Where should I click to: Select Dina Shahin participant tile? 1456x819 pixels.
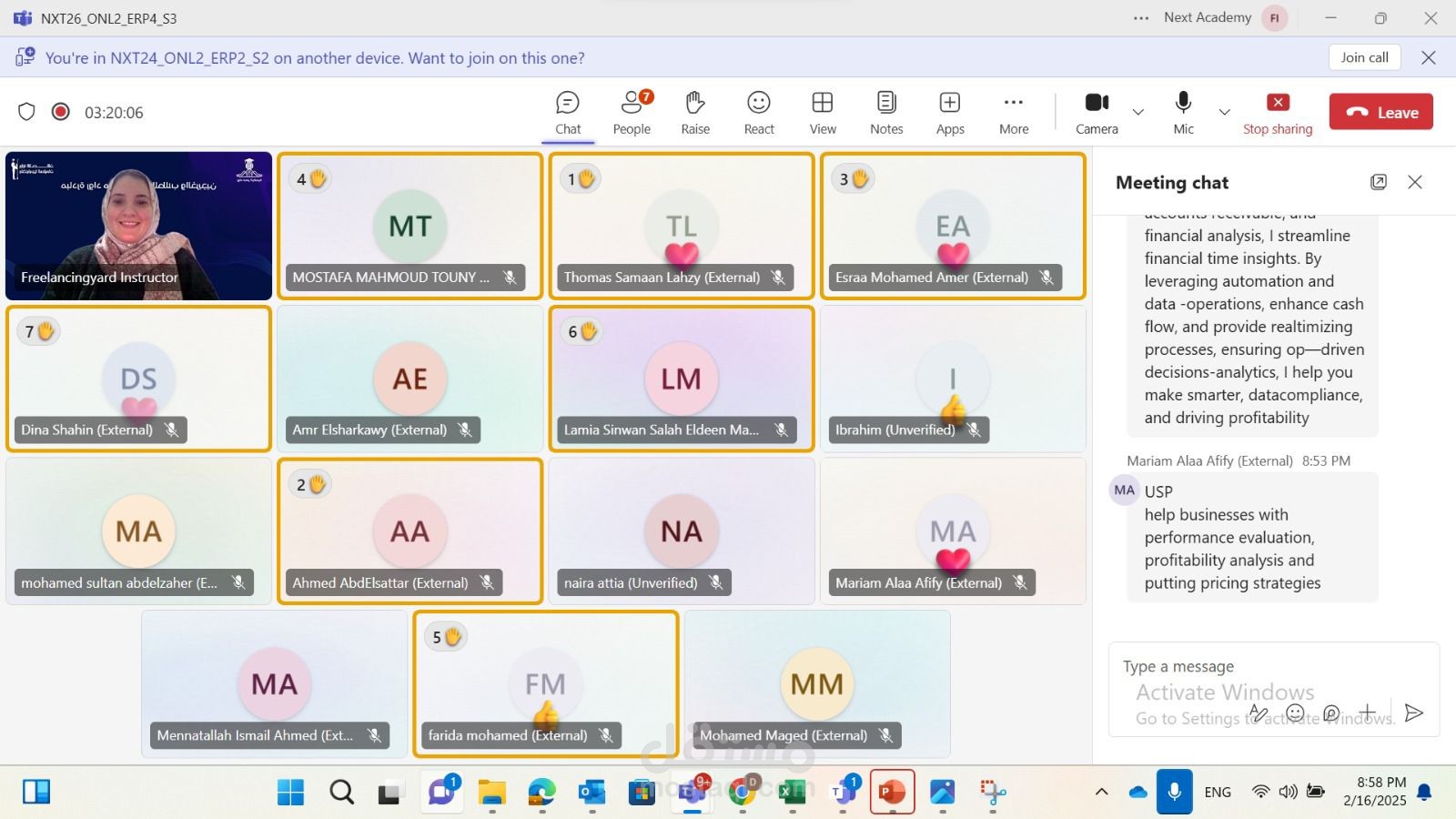pyautogui.click(x=138, y=379)
